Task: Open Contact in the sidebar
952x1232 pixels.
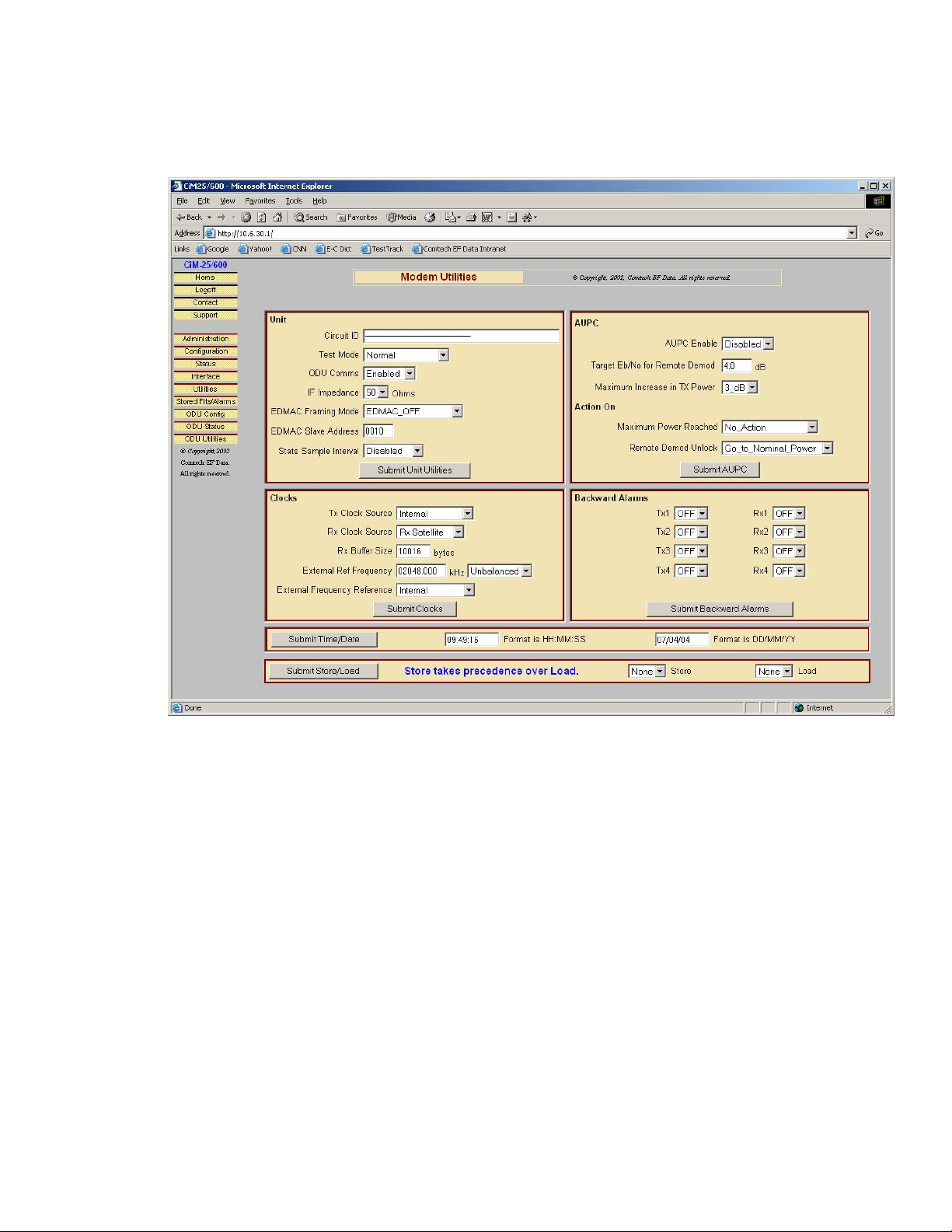Action: click(x=205, y=302)
